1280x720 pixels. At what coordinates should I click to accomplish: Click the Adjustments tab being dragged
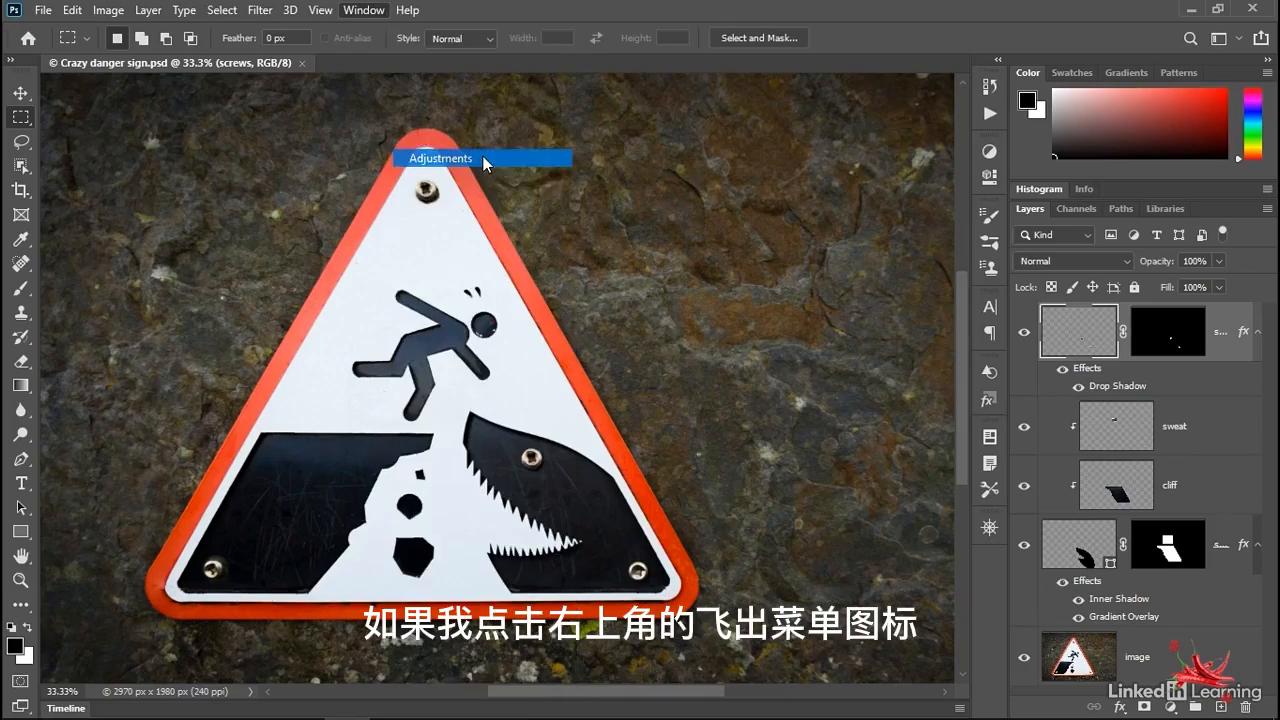point(441,158)
